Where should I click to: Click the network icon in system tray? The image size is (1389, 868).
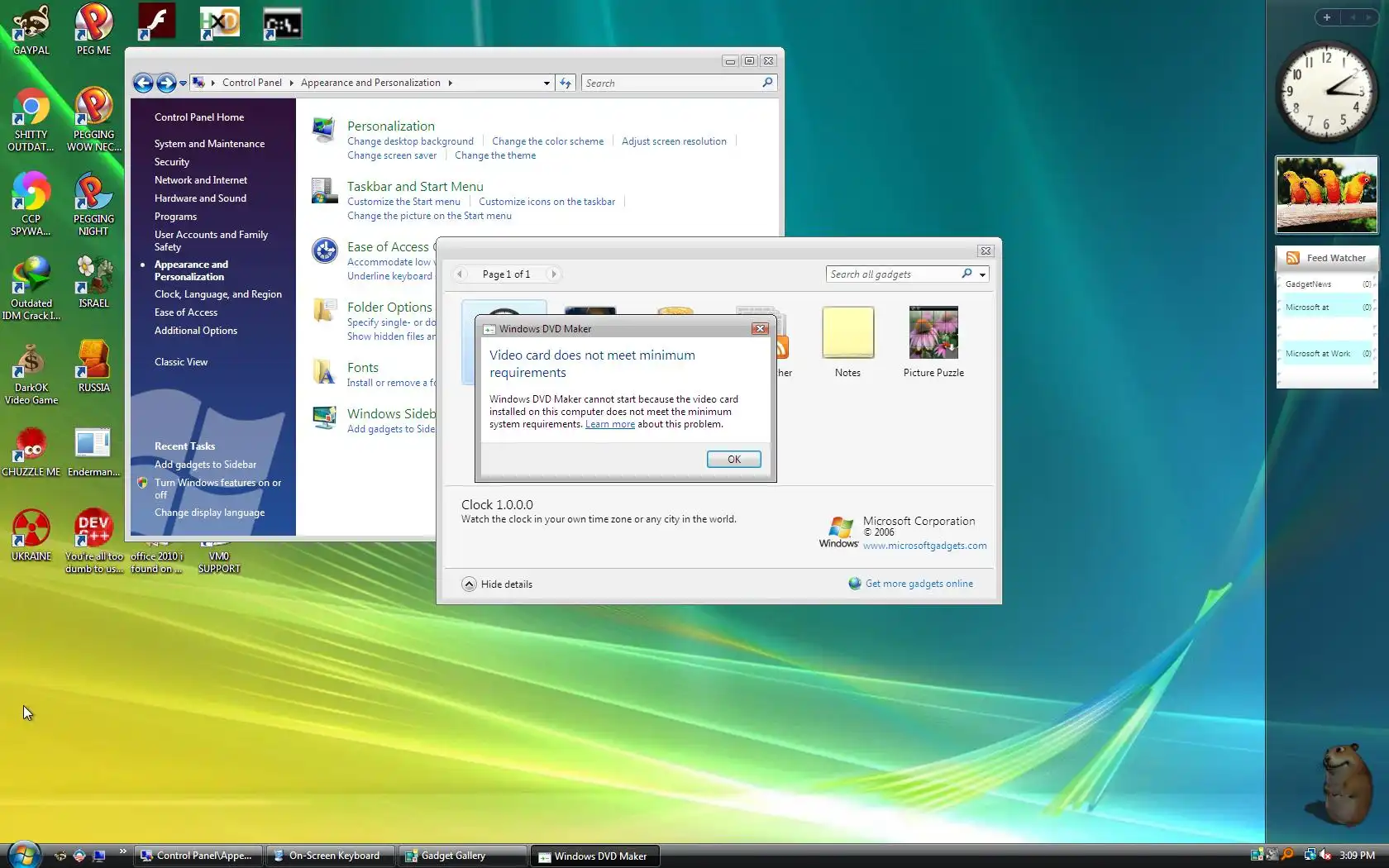click(x=1310, y=856)
